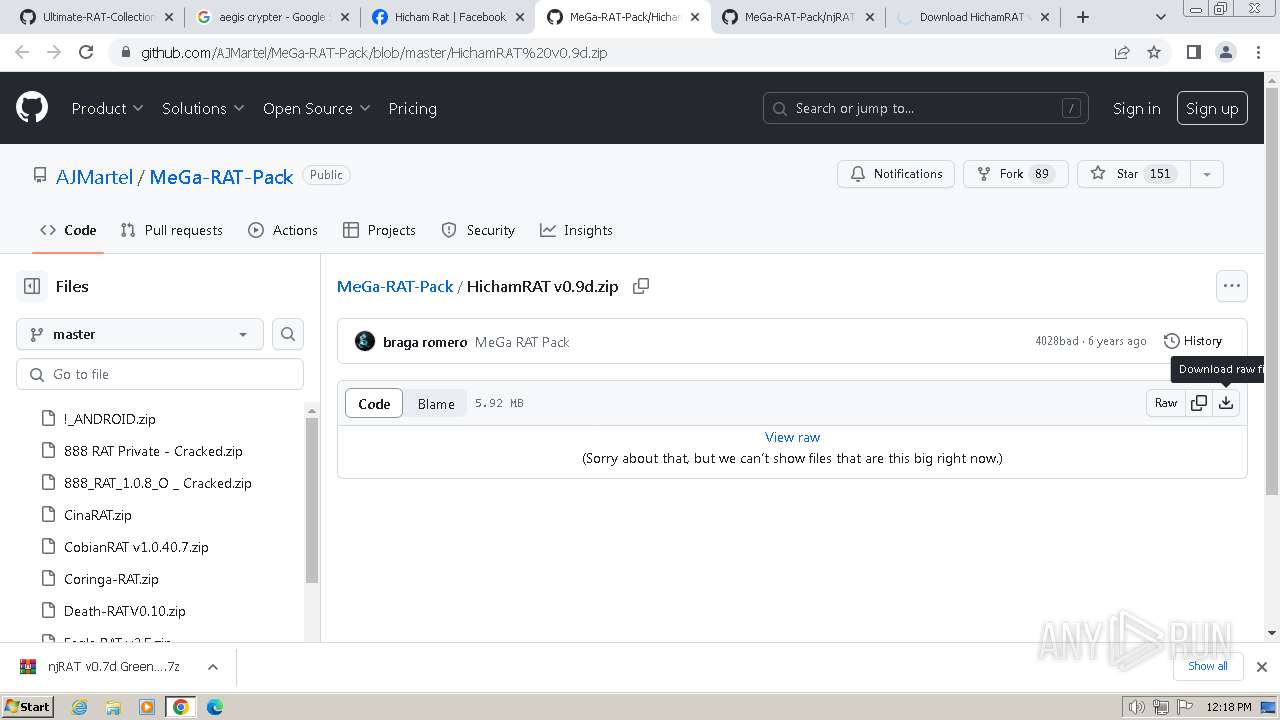Open braga romero author link
The height and width of the screenshot is (720, 1280).
click(x=425, y=342)
